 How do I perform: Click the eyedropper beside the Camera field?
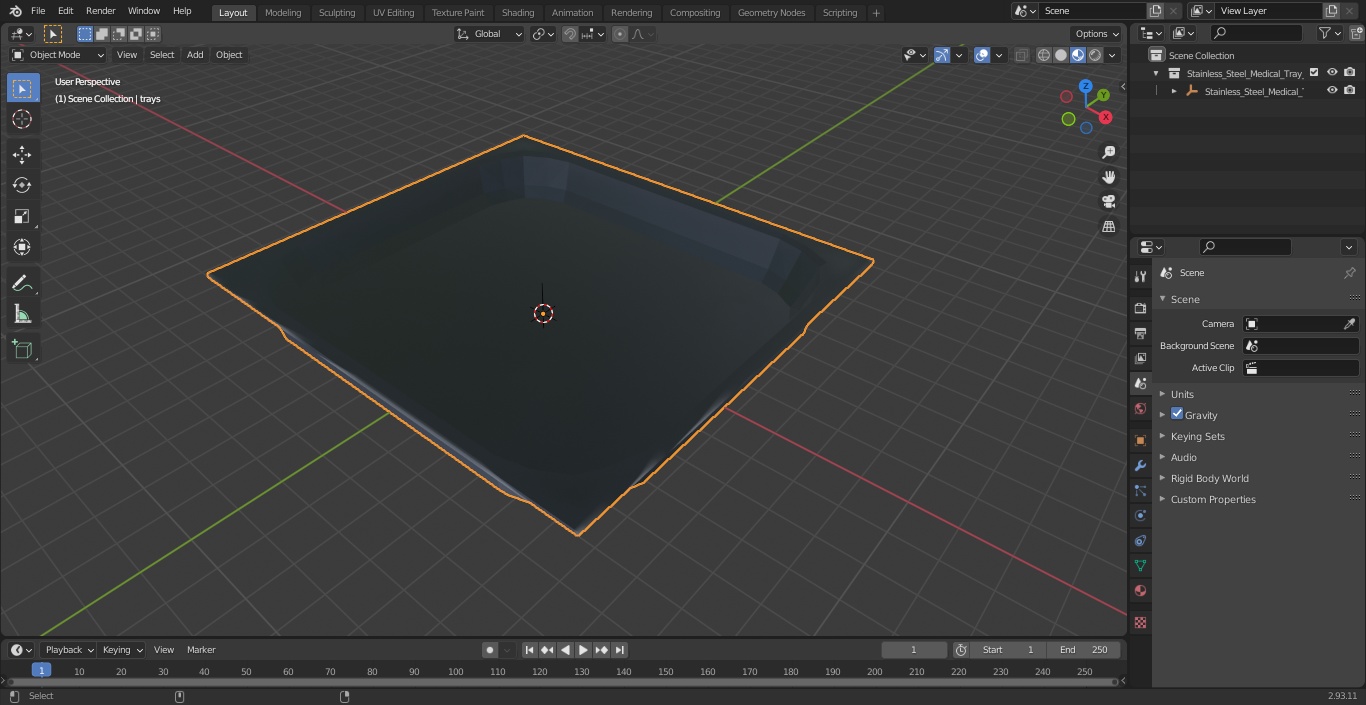[1349, 324]
